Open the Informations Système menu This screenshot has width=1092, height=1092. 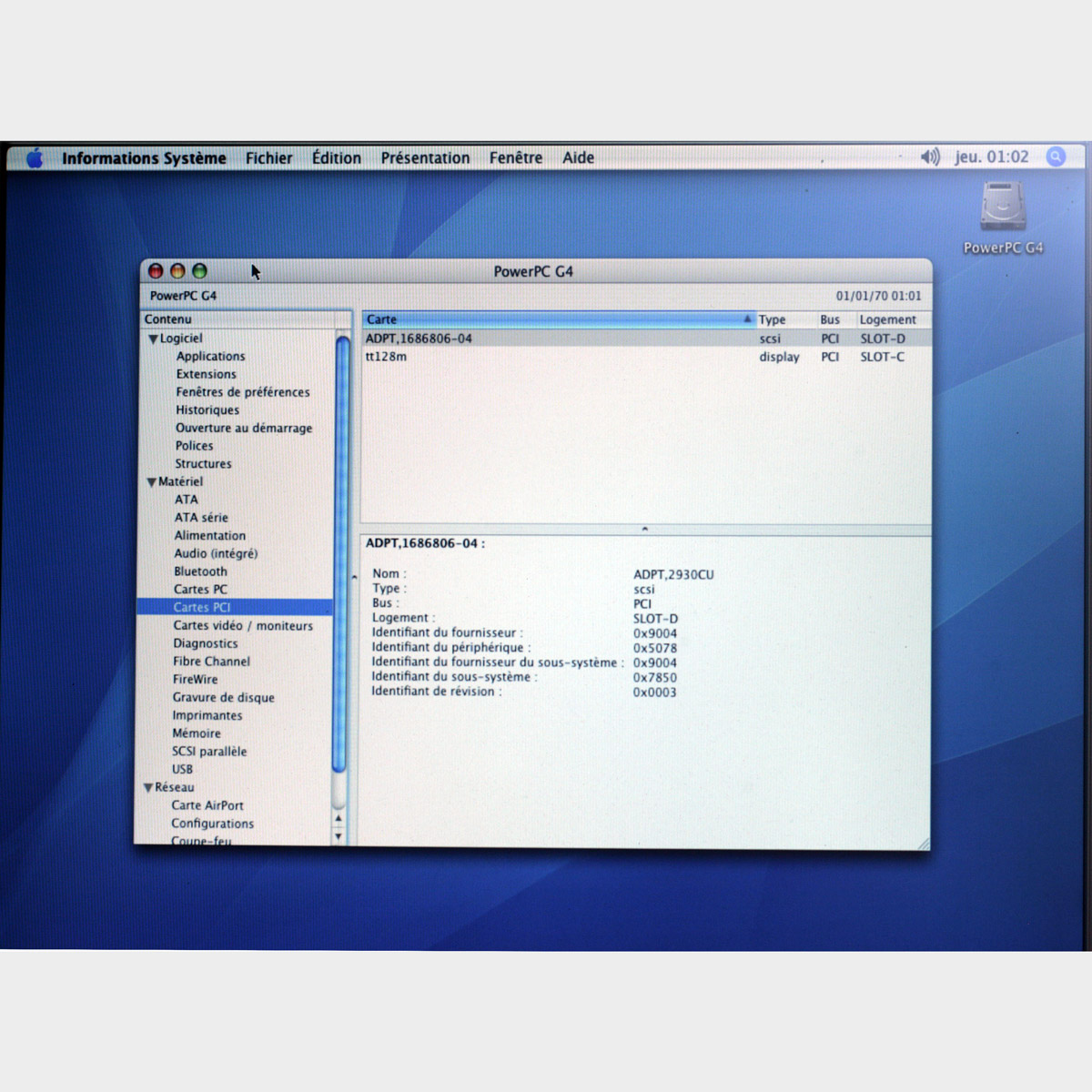click(x=144, y=158)
